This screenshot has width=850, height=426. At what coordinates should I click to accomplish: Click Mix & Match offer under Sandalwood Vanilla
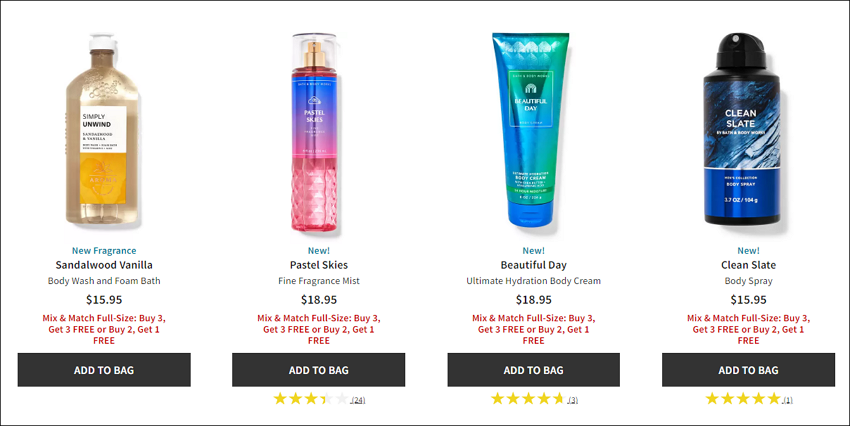coord(104,329)
